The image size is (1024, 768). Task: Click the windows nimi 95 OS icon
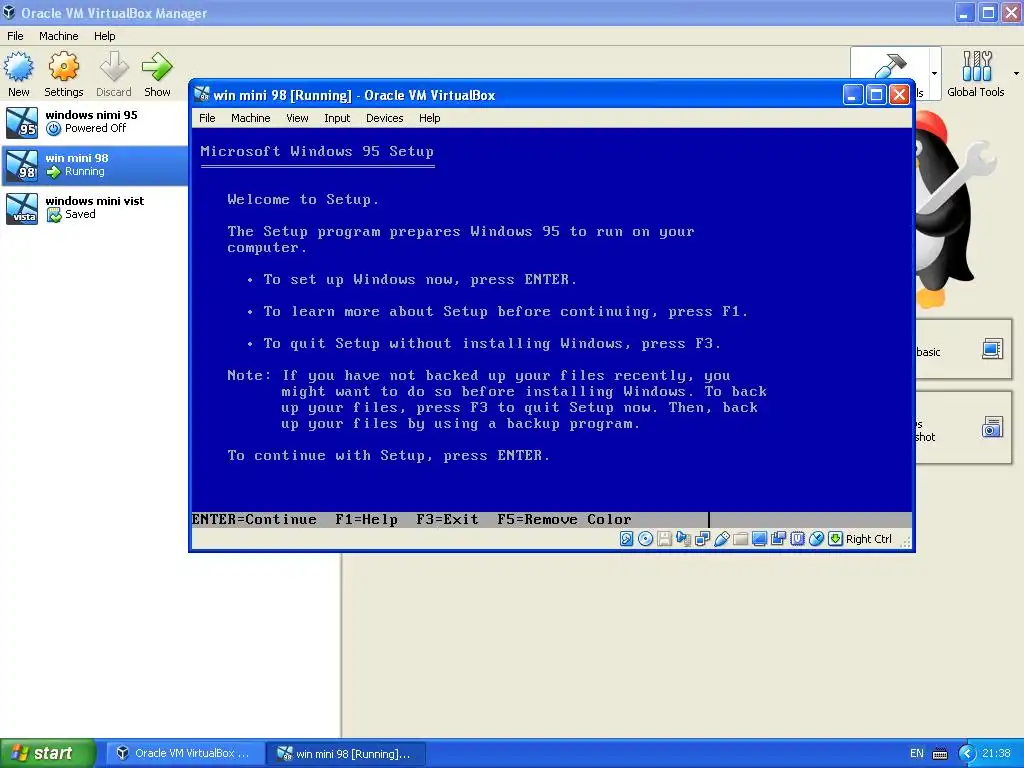pyautogui.click(x=22, y=123)
